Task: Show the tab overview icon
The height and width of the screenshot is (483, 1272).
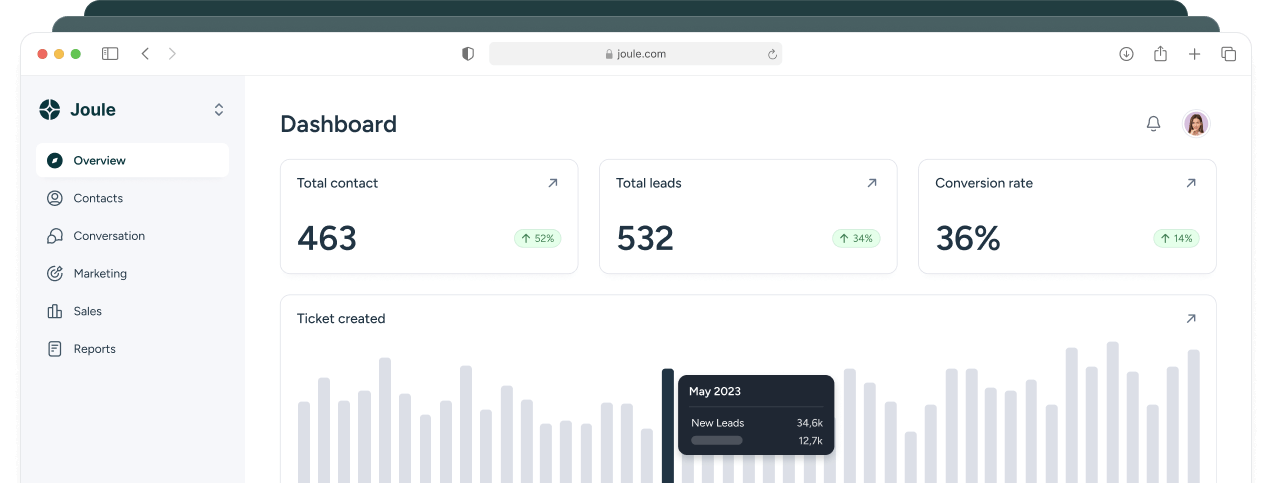Action: coord(1228,54)
